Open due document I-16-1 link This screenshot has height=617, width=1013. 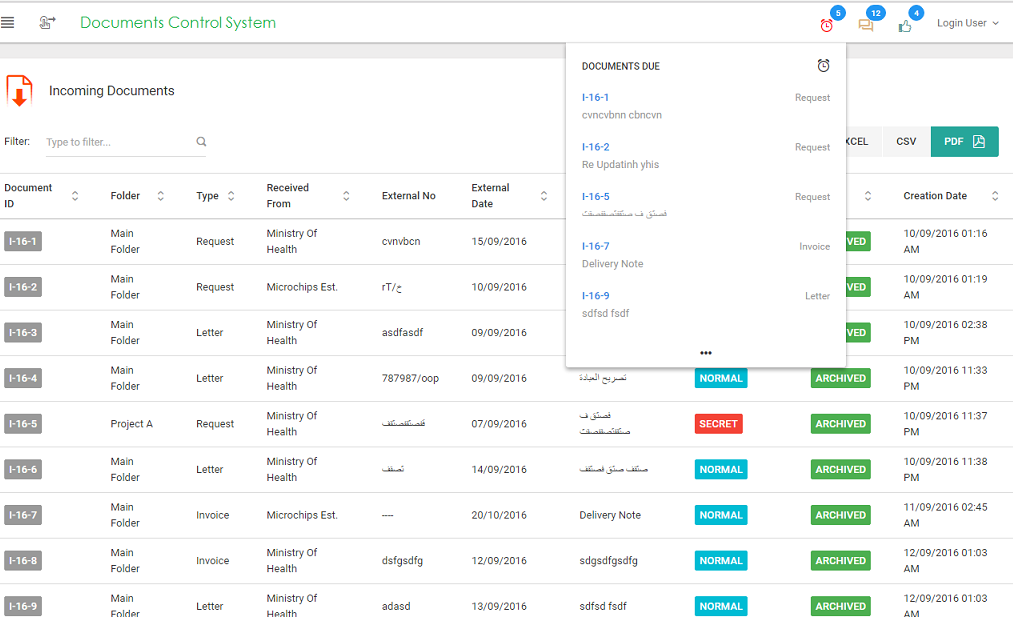click(595, 97)
